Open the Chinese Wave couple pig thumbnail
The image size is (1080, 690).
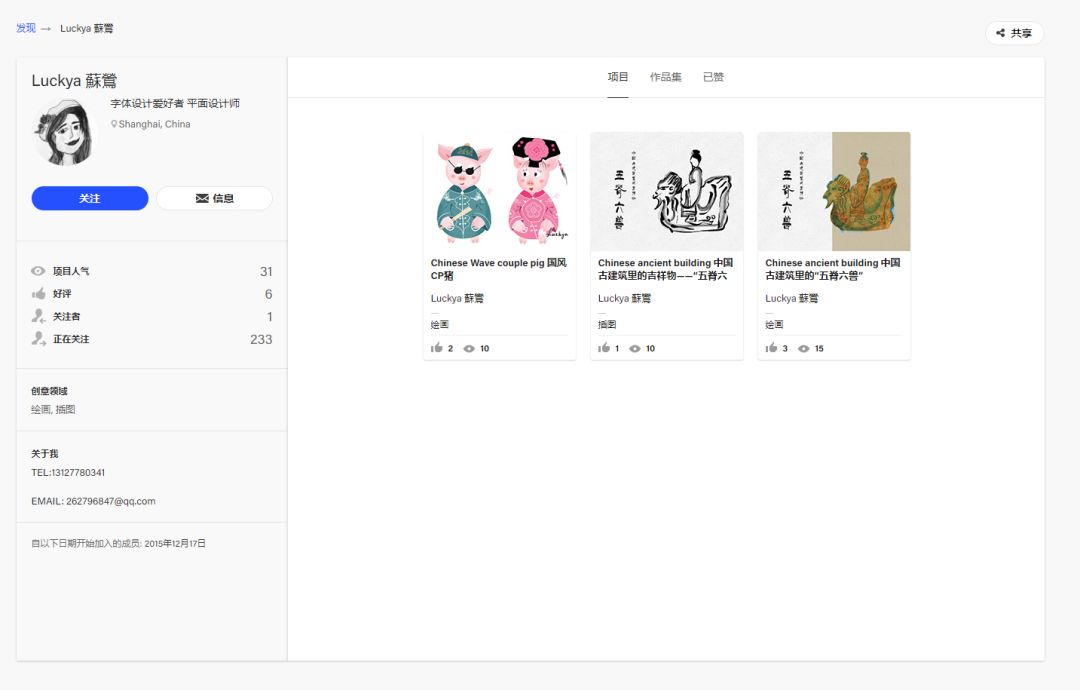tap(499, 191)
